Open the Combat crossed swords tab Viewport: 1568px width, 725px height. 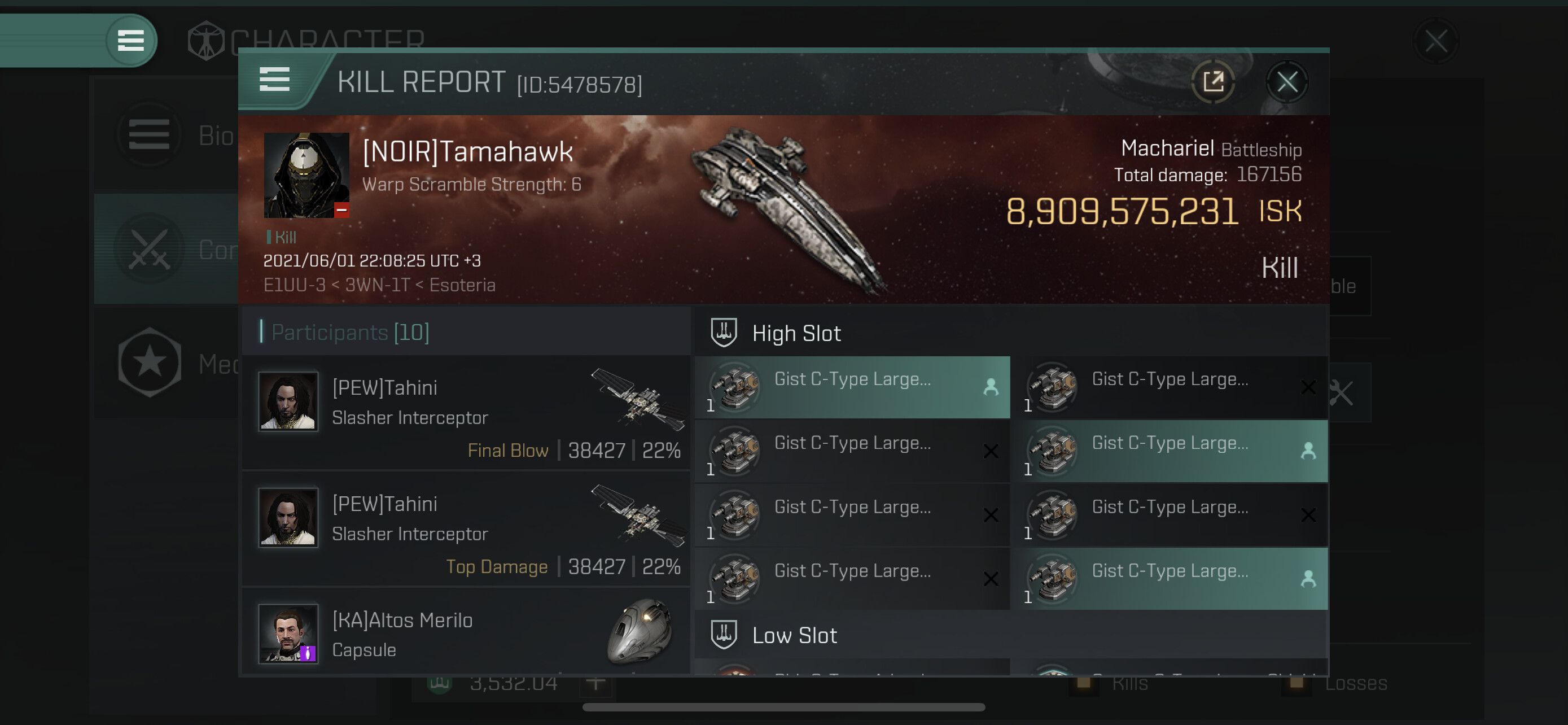click(x=149, y=249)
